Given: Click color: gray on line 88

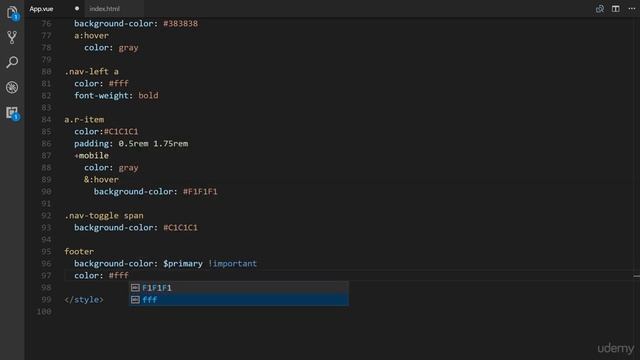Looking at the screenshot, I should point(111,168).
